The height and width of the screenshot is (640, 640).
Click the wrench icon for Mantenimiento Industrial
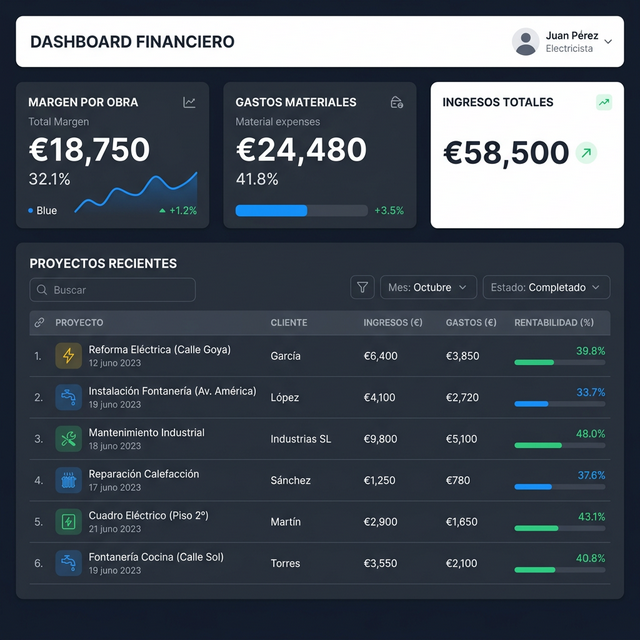(69, 439)
